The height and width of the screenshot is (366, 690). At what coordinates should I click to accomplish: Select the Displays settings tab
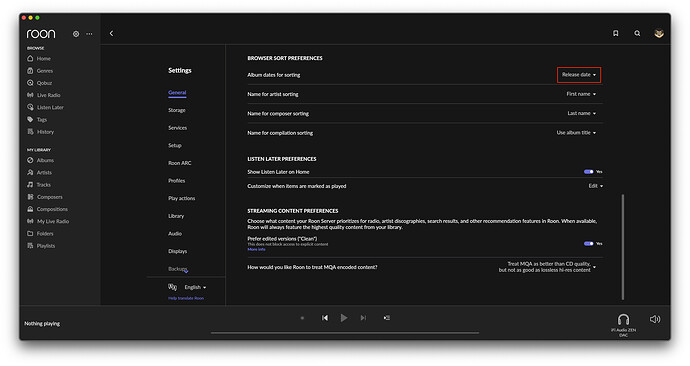(177, 251)
